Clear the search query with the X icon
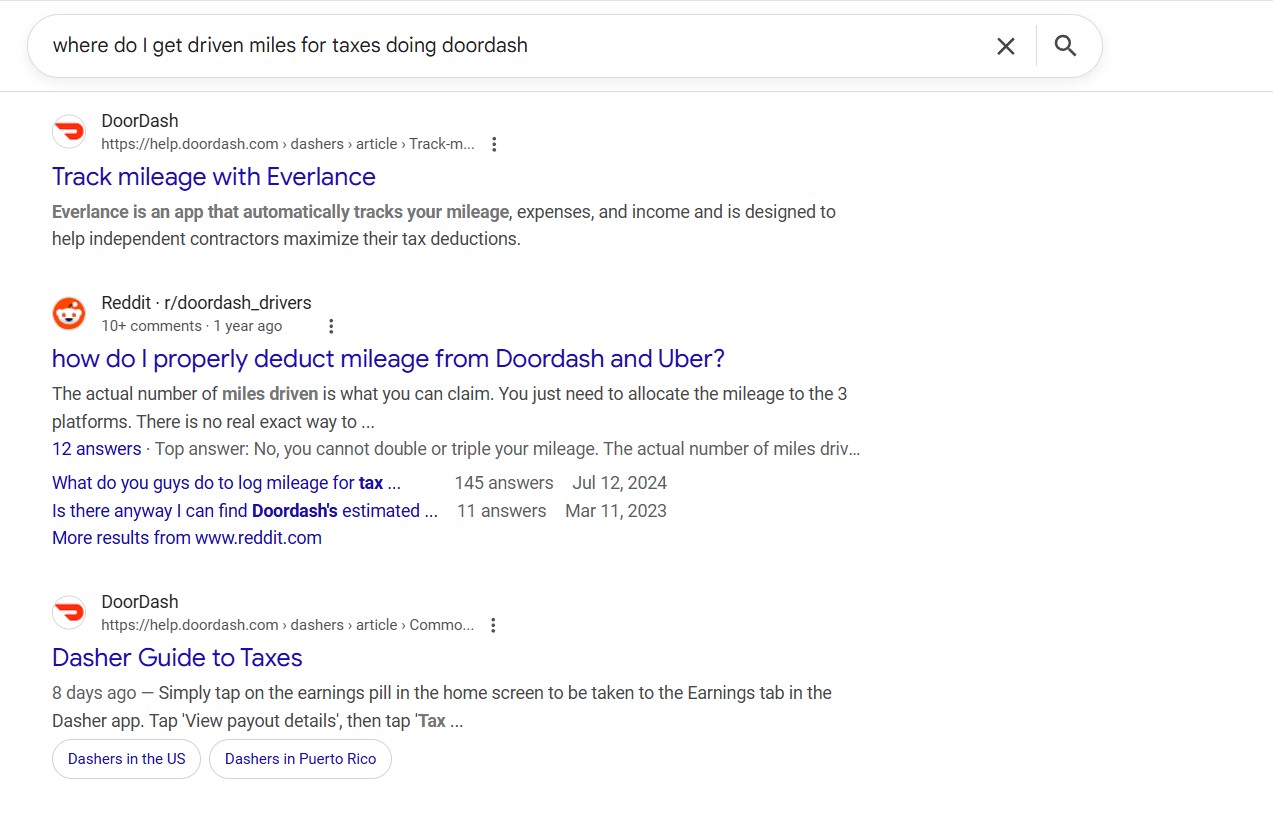The height and width of the screenshot is (822, 1273). 1006,46
